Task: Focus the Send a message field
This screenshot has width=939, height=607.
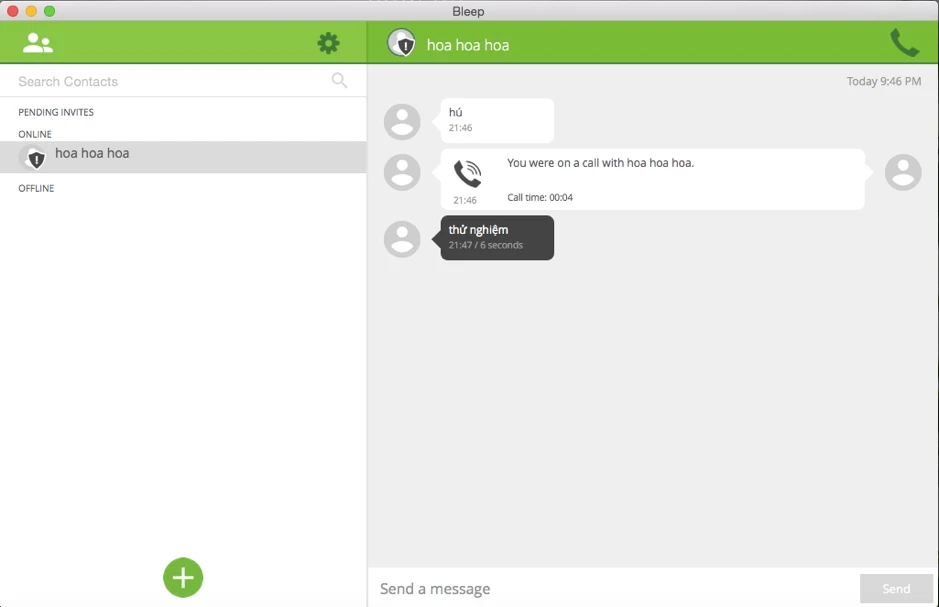Action: 614,588
